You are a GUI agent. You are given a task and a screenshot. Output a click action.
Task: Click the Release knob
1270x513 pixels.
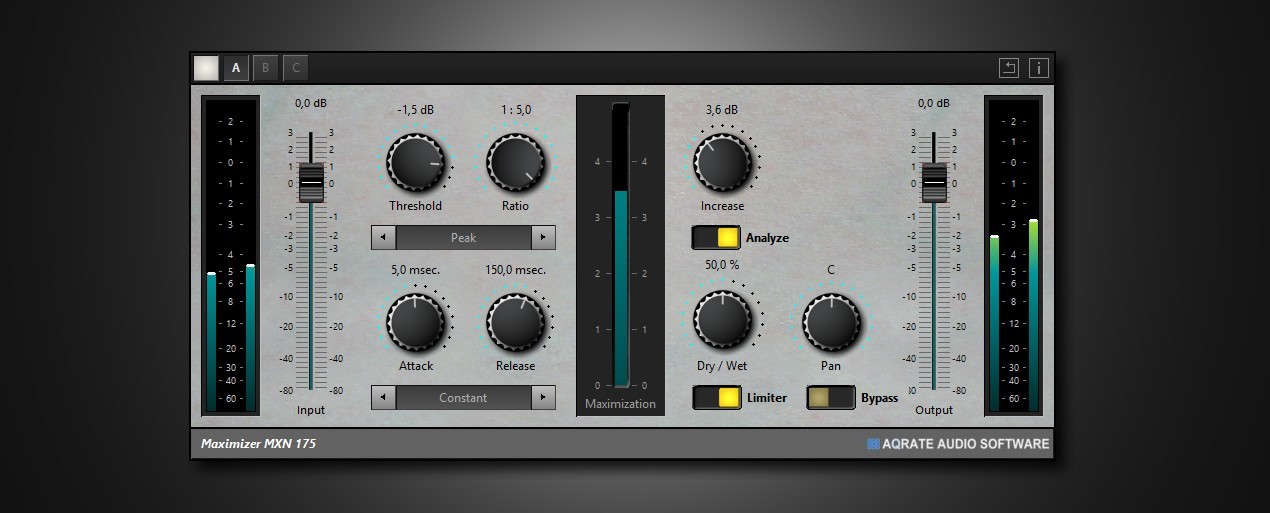click(515, 322)
